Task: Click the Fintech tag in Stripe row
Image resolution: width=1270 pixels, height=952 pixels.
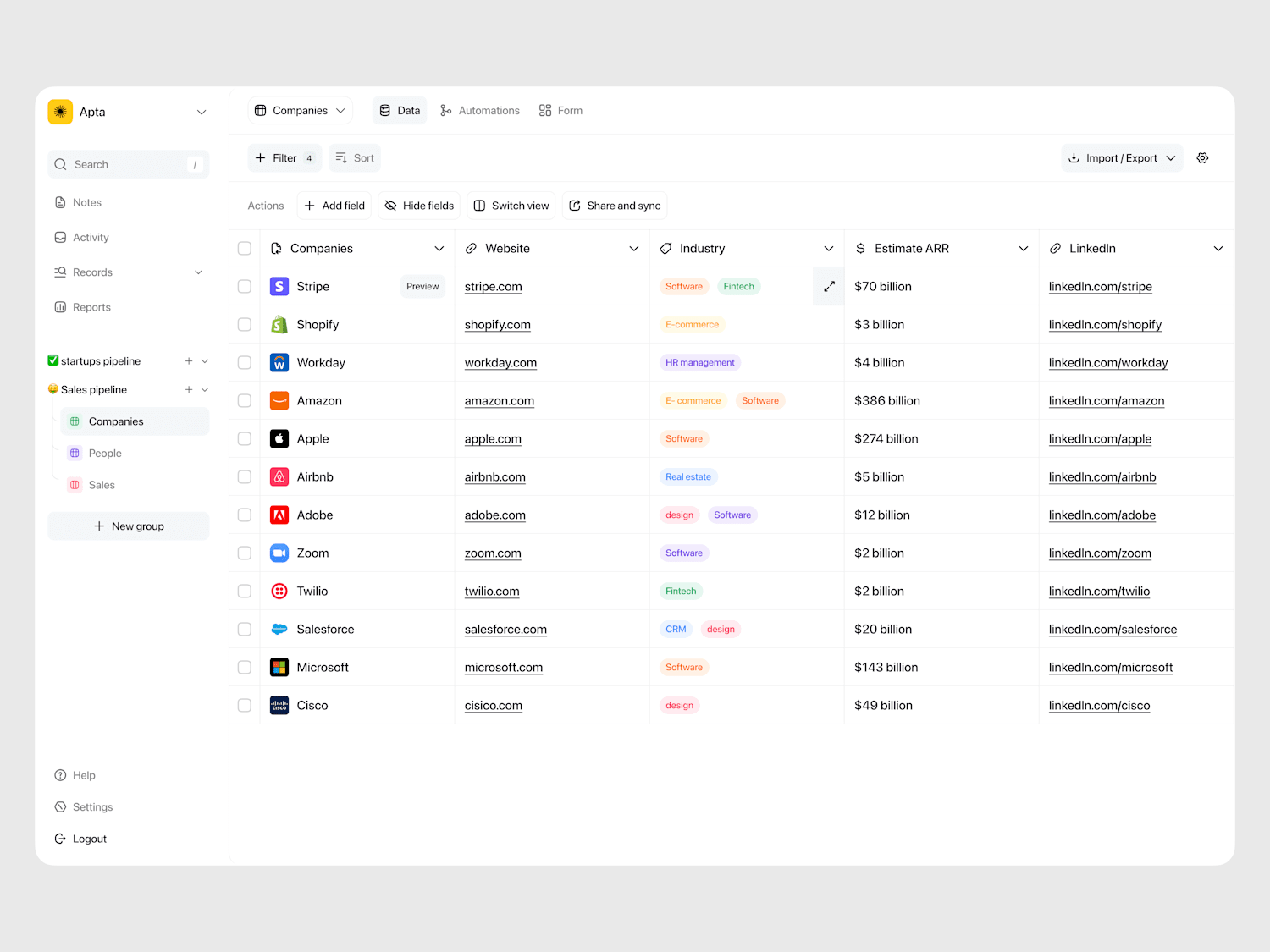Action: click(738, 287)
